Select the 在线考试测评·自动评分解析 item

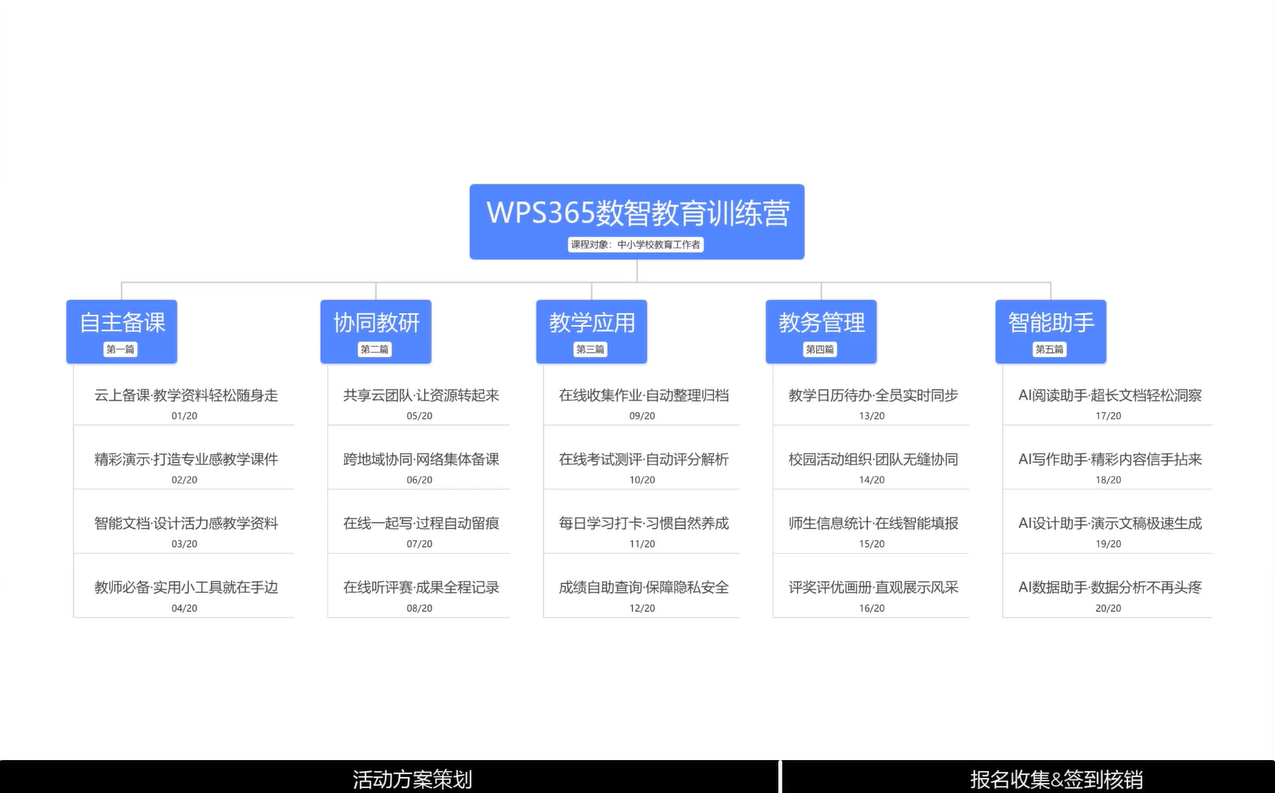tap(643, 460)
